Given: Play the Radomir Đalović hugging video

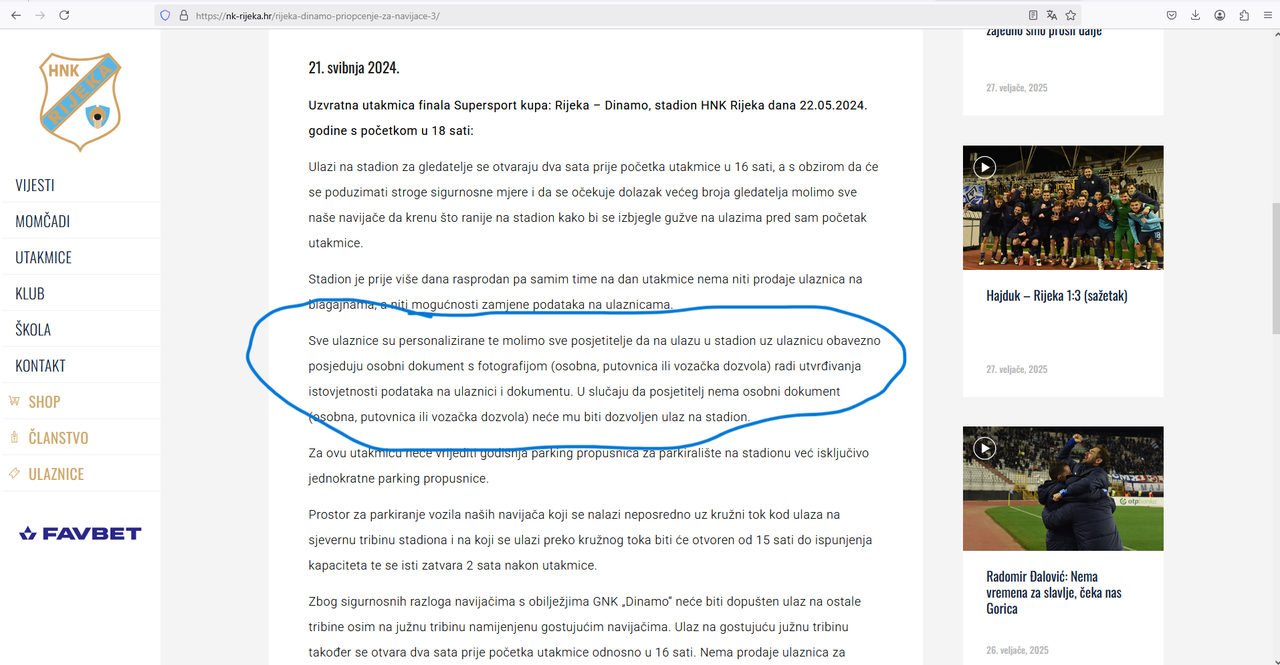Looking at the screenshot, I should [984, 448].
